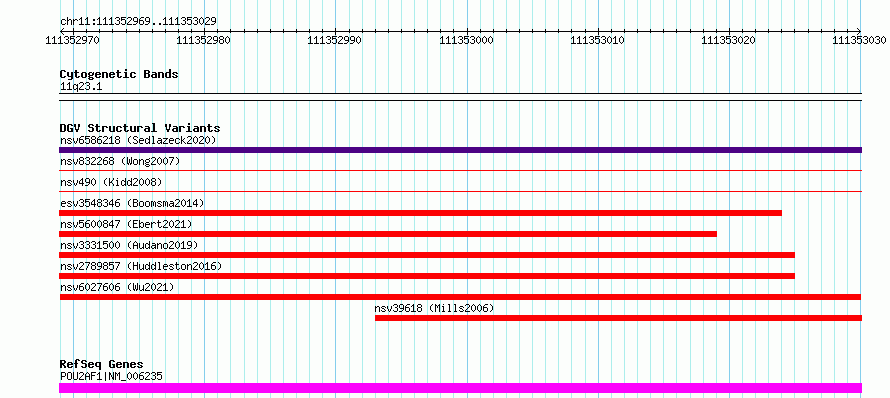Select the red nsv5600847 variant bar
The width and height of the screenshot is (890, 398).
pos(388,234)
